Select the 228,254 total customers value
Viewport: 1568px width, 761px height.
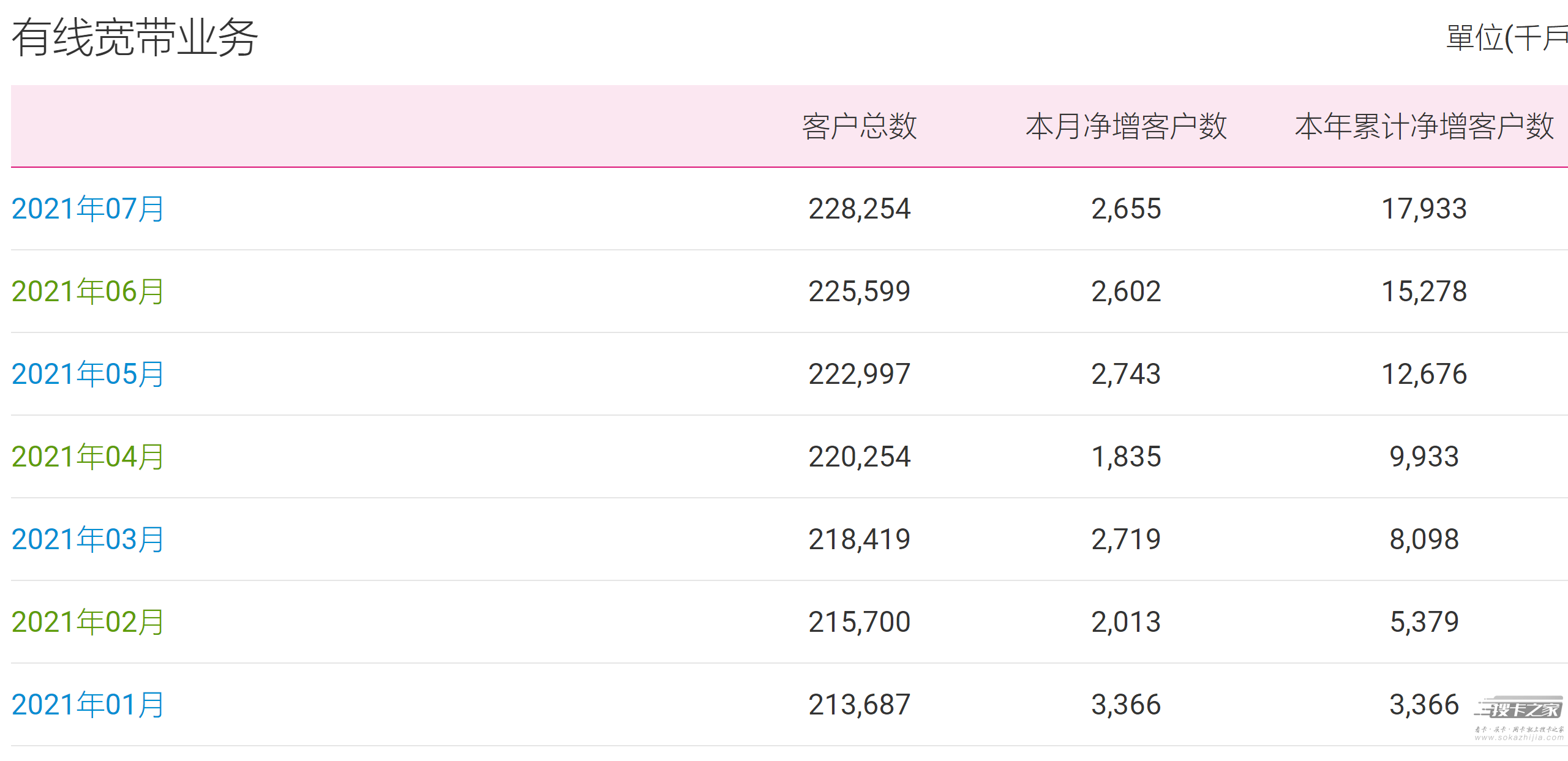(859, 209)
